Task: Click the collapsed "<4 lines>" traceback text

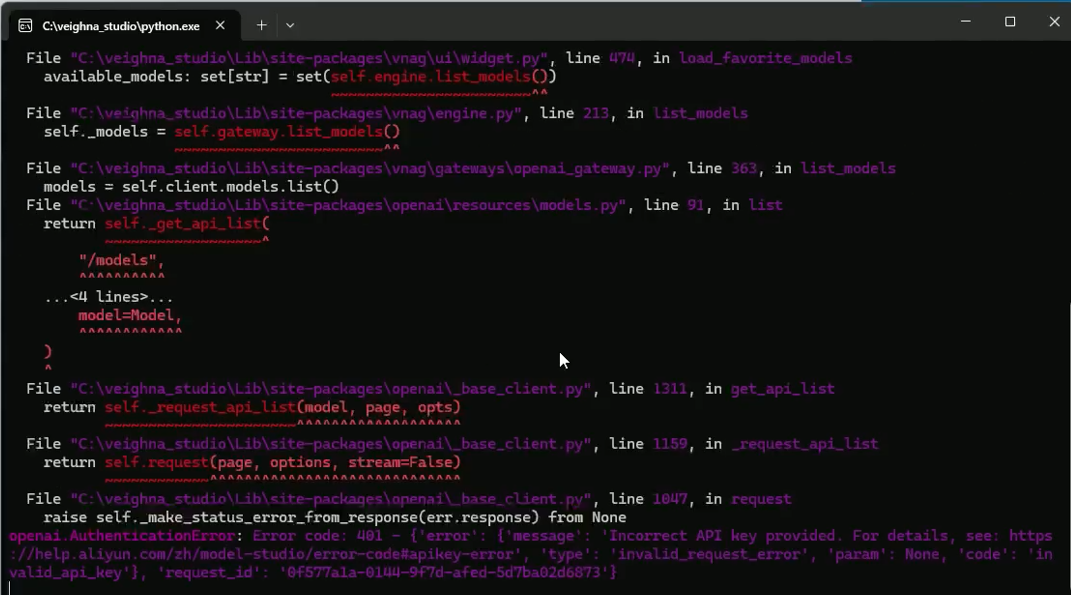Action: tap(109, 297)
